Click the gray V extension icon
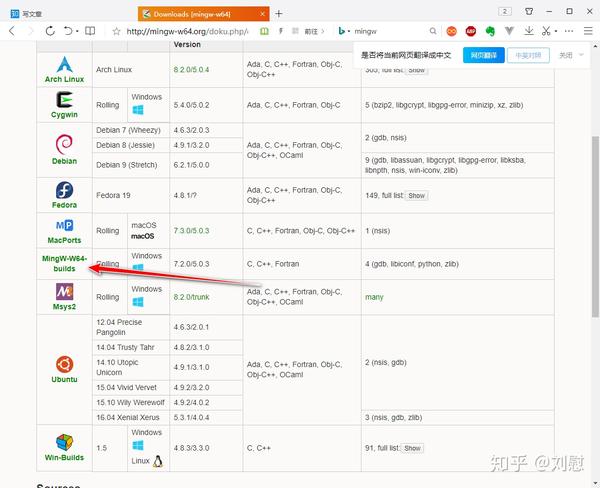Viewport: 600px width, 488px height. click(509, 31)
